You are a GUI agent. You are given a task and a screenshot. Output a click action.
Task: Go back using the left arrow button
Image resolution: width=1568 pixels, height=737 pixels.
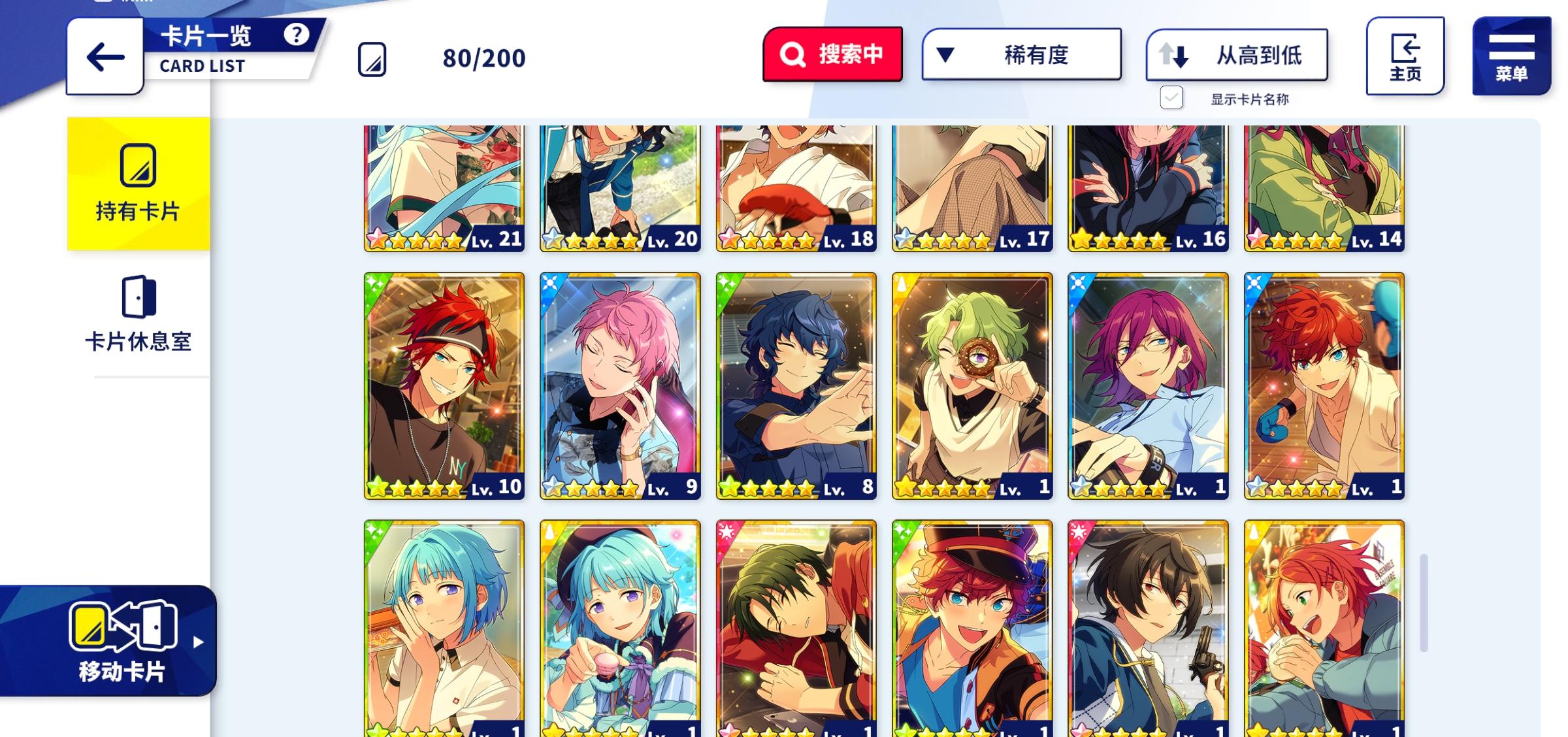point(105,57)
